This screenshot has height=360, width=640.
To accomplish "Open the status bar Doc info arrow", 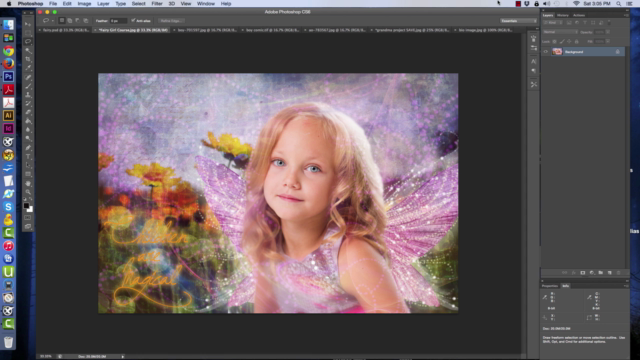I will pos(122,356).
